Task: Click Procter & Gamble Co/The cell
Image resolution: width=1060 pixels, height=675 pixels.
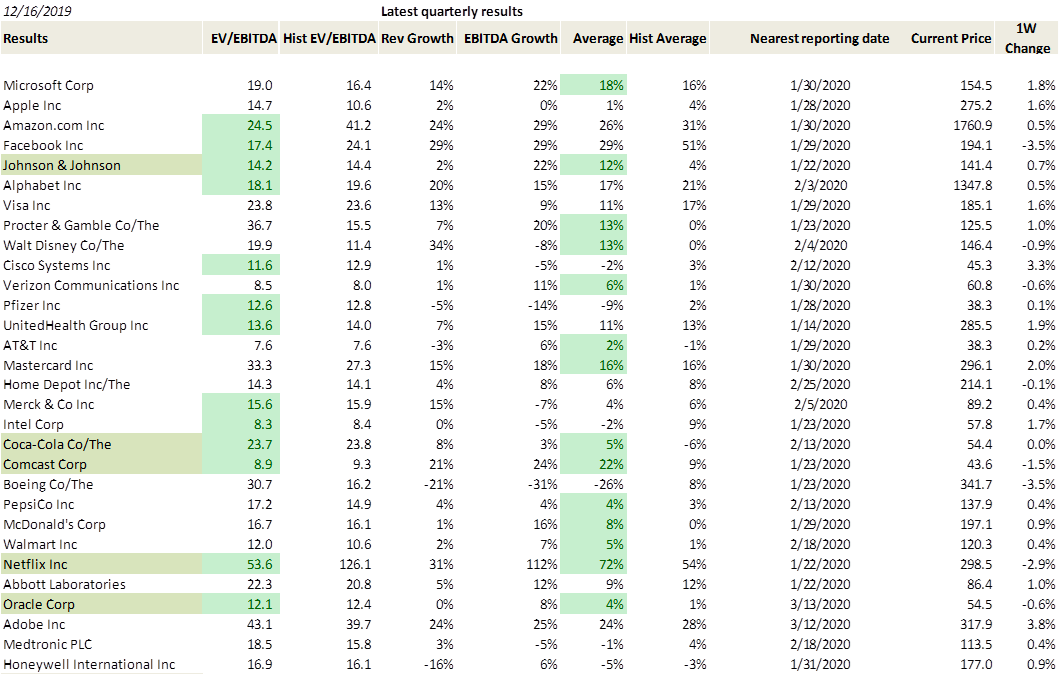Action: (x=81, y=225)
